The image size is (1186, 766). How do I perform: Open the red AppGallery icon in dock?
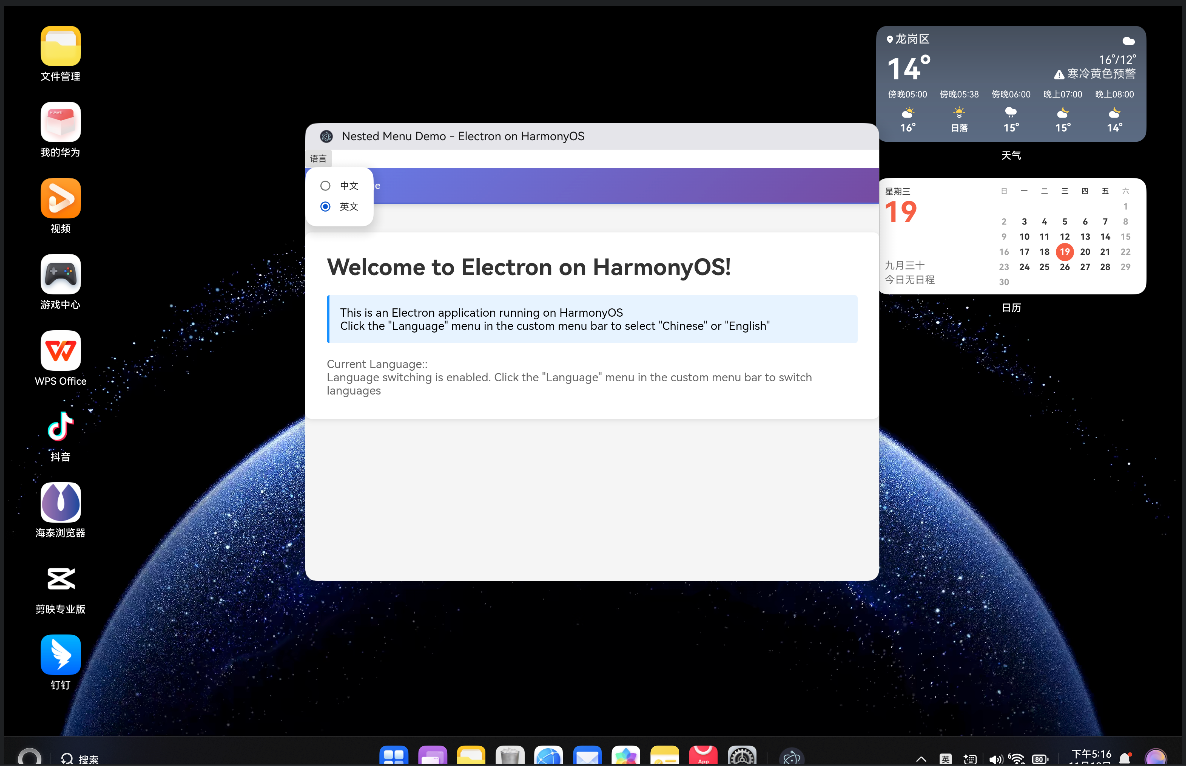tap(703, 755)
